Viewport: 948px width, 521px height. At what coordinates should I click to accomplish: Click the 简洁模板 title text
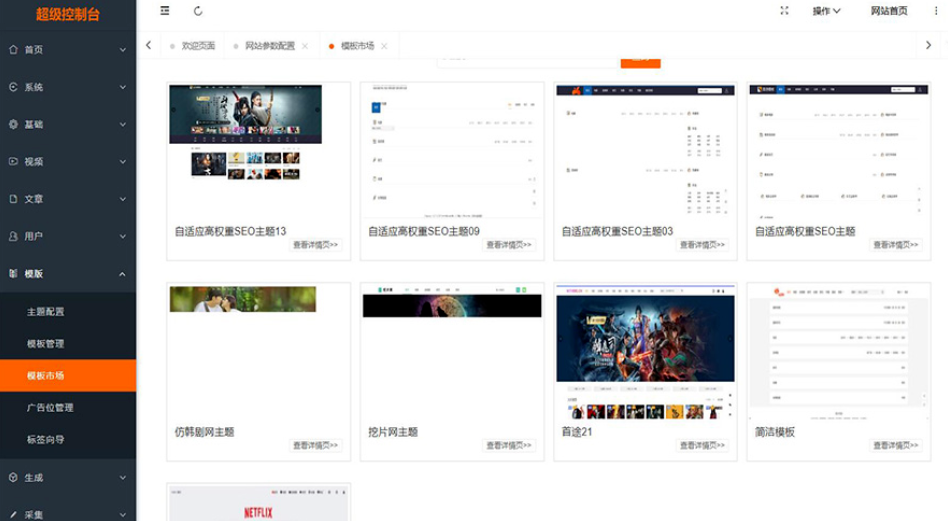(774, 432)
